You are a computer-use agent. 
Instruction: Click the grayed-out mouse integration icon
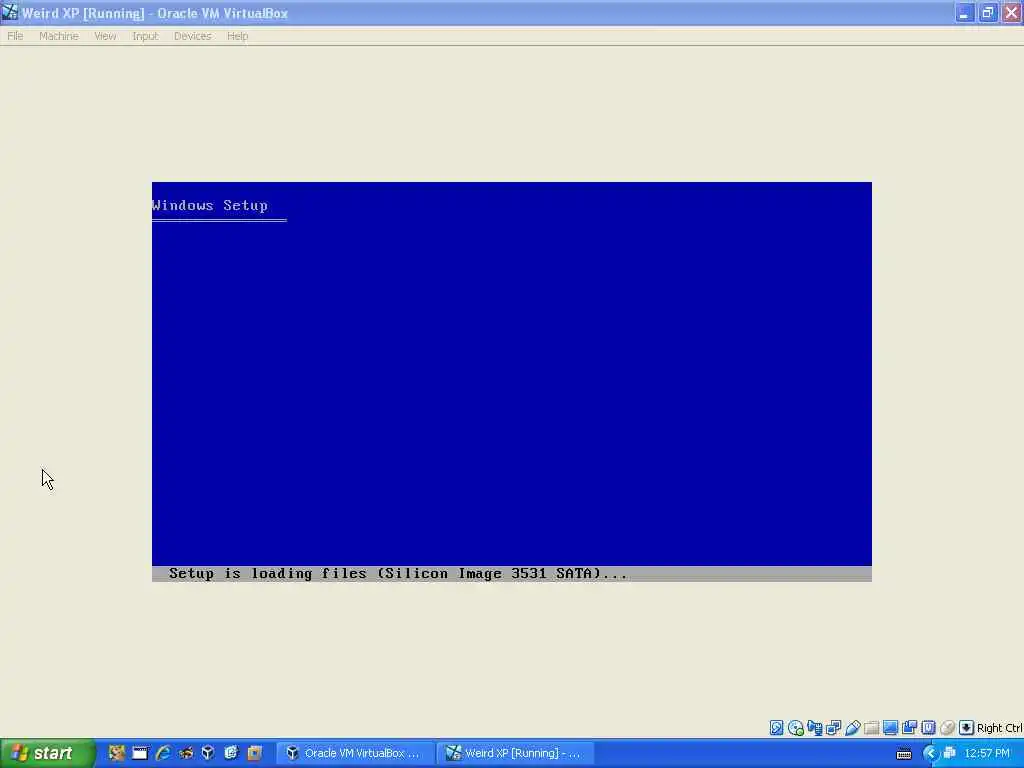tap(948, 728)
